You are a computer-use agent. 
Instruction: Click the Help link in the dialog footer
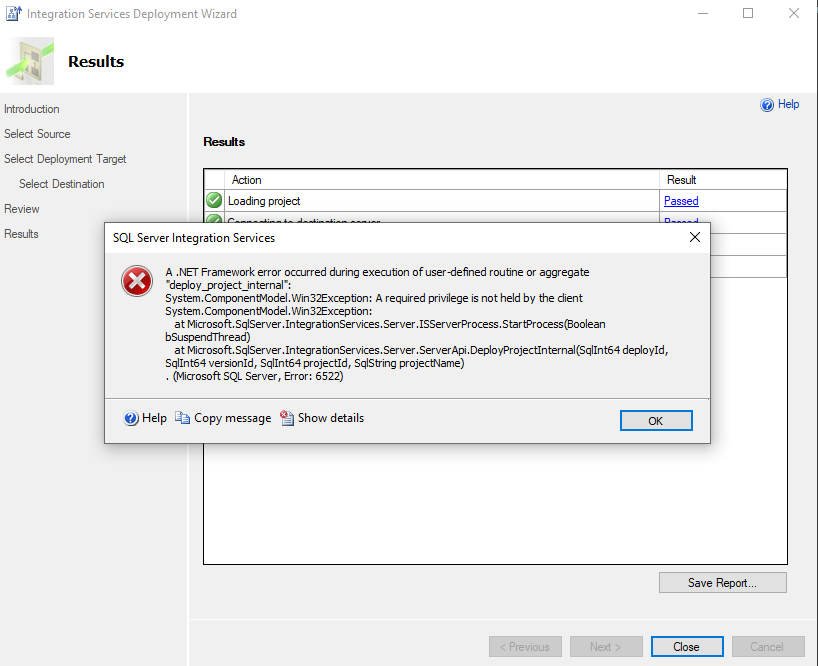[x=152, y=418]
